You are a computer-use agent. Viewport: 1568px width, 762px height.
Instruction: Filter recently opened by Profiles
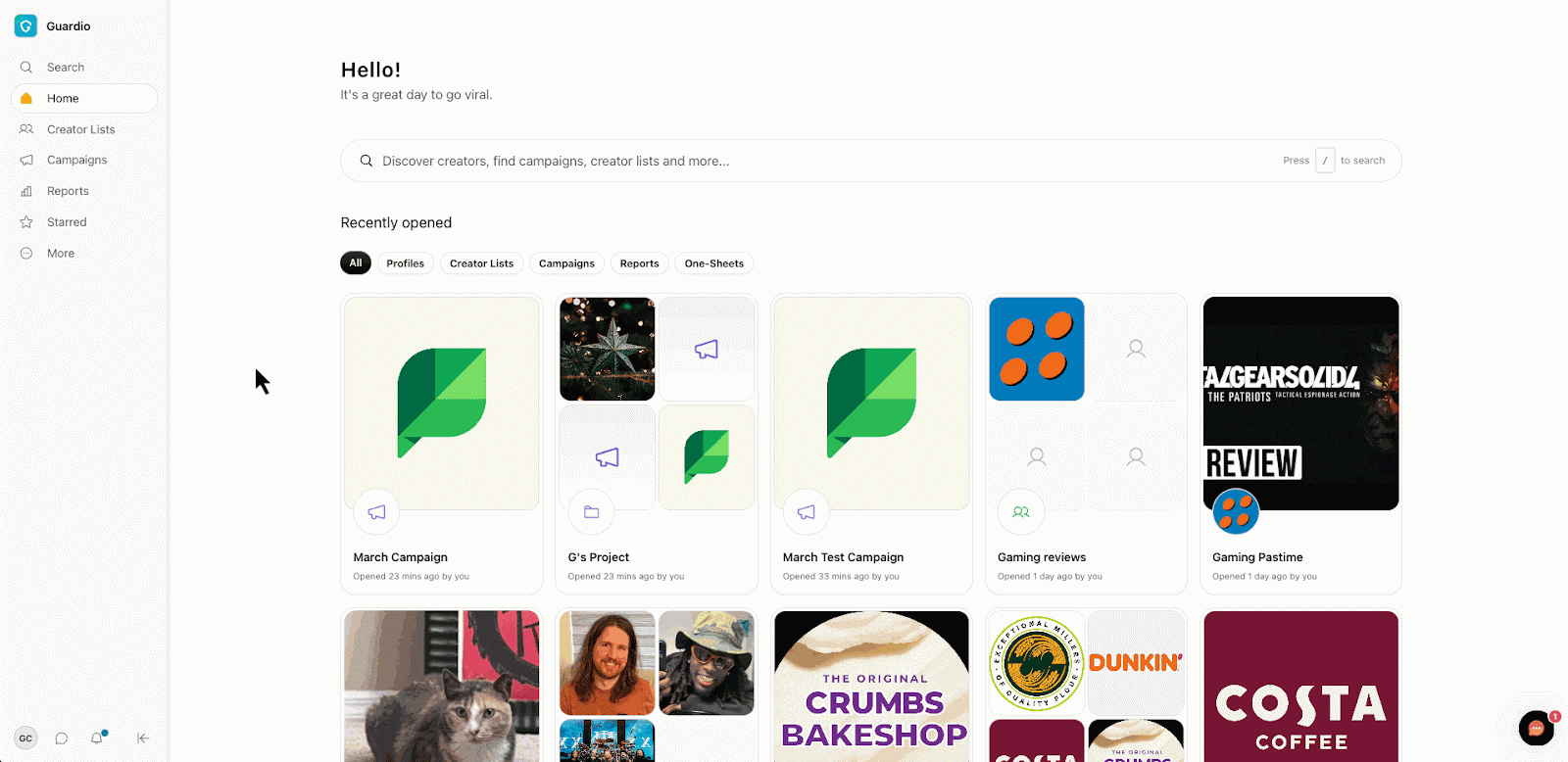click(405, 263)
